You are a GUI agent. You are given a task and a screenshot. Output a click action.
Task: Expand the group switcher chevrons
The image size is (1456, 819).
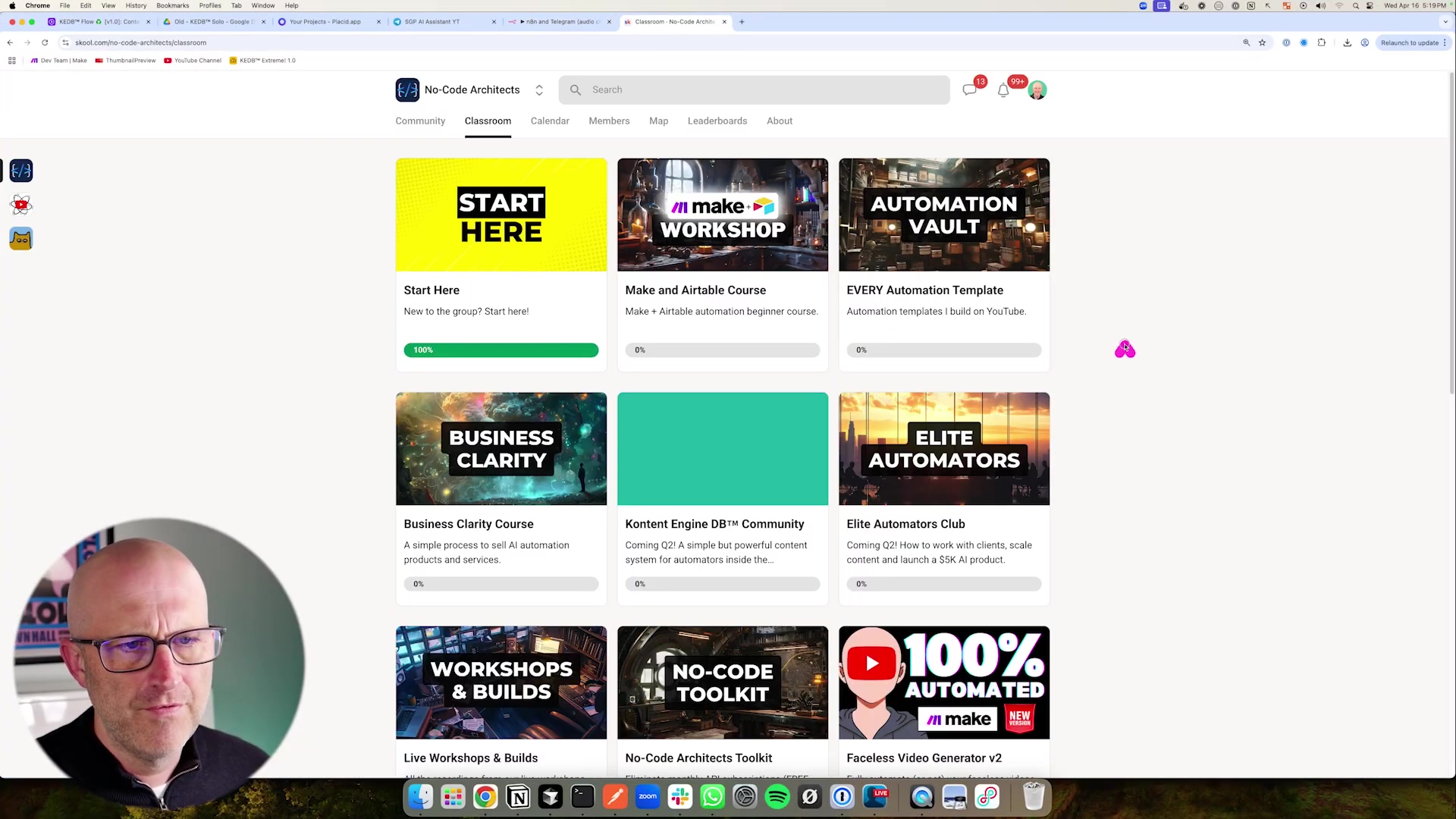coord(539,89)
